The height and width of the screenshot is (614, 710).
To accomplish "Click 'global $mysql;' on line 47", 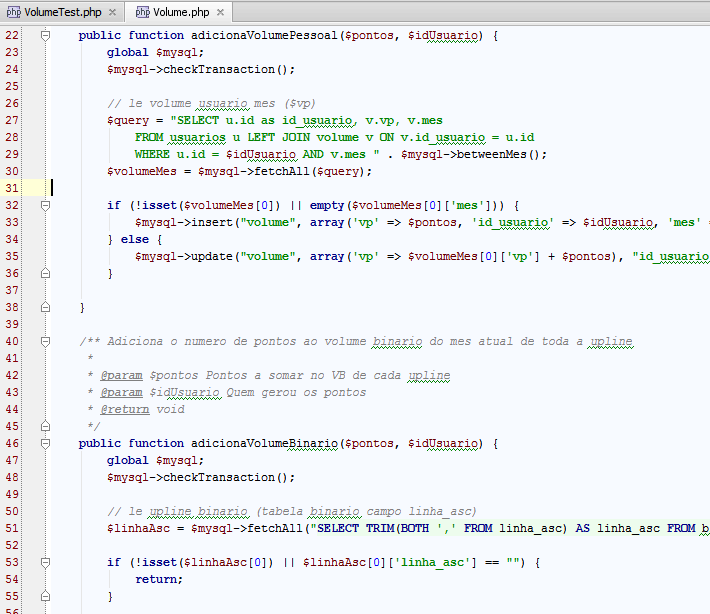I will pos(155,460).
